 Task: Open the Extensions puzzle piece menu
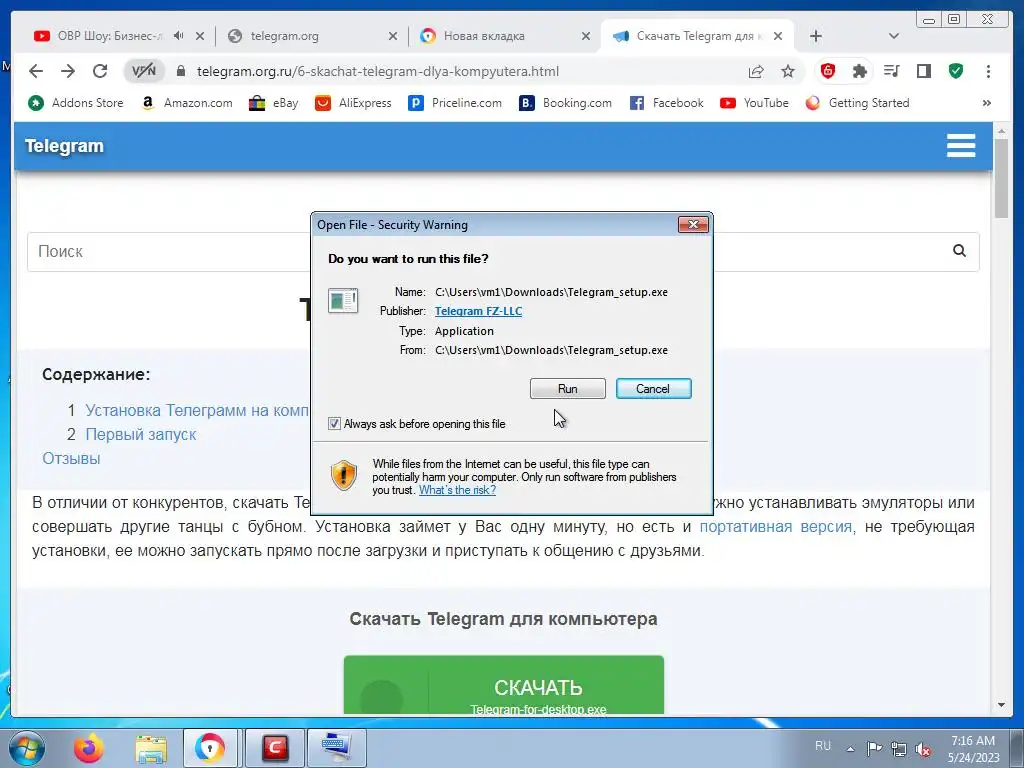[860, 71]
